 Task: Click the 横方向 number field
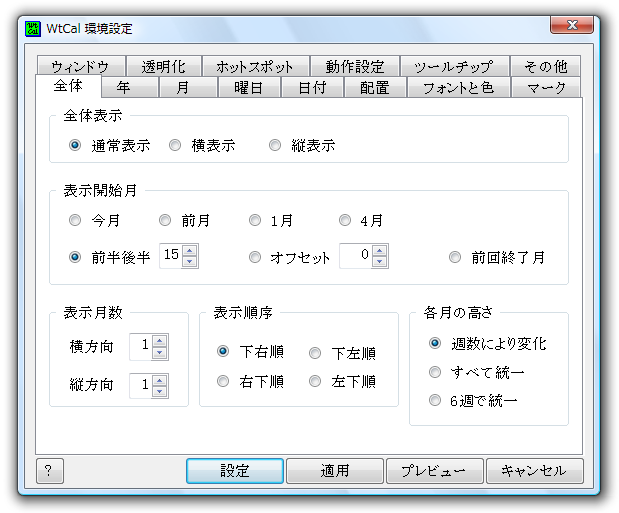click(141, 347)
